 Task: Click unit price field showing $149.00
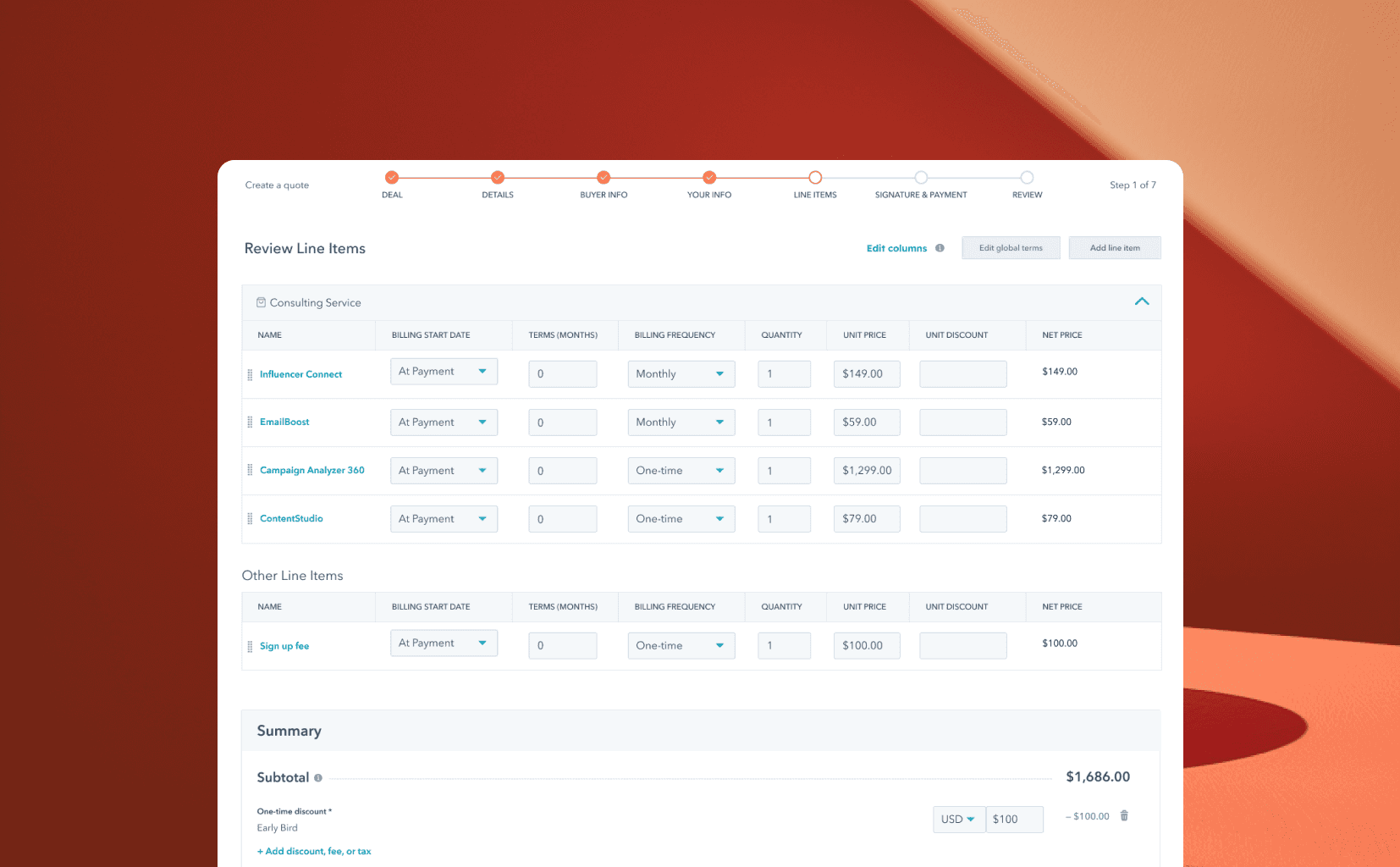(867, 373)
